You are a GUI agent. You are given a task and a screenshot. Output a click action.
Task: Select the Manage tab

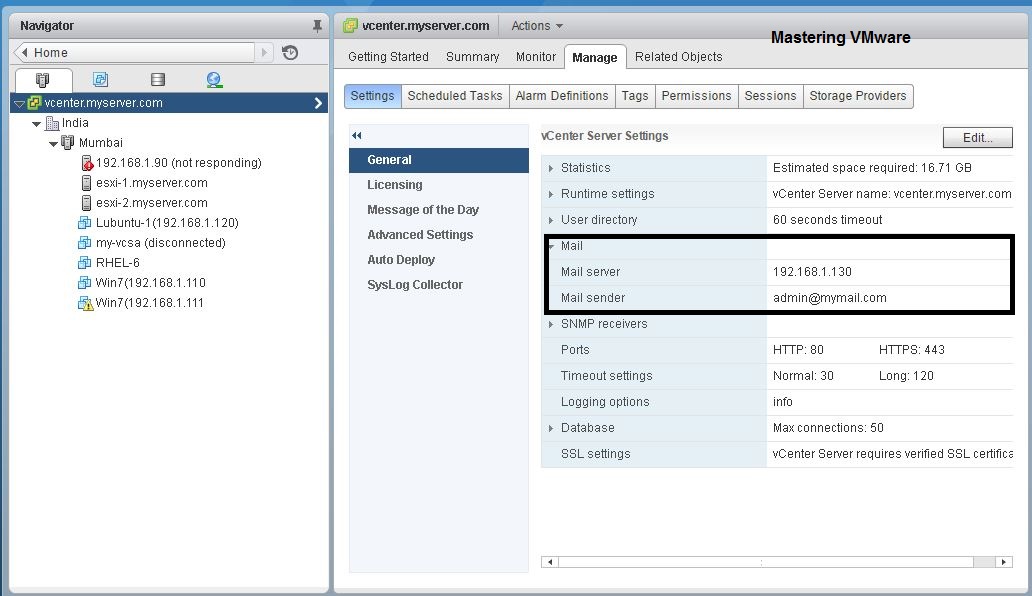pos(595,57)
